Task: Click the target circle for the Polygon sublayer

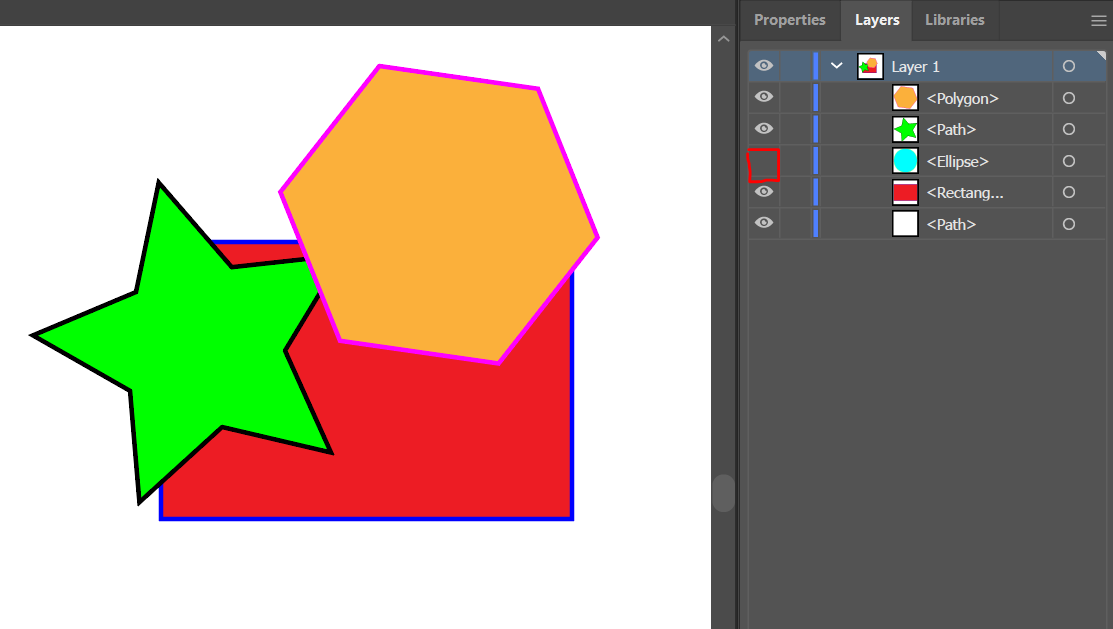Action: click(x=1069, y=98)
